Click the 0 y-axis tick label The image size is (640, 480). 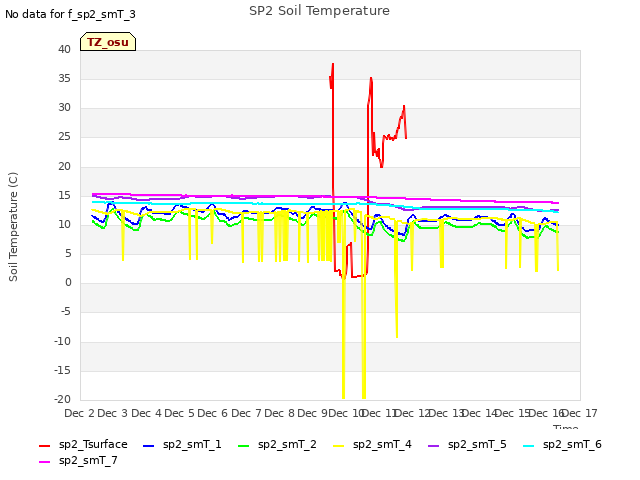coord(68,282)
